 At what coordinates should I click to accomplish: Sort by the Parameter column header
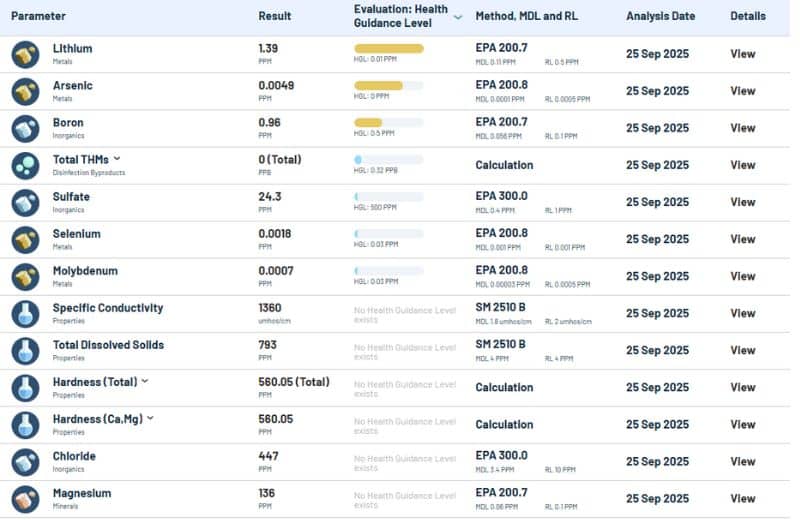pos(39,16)
